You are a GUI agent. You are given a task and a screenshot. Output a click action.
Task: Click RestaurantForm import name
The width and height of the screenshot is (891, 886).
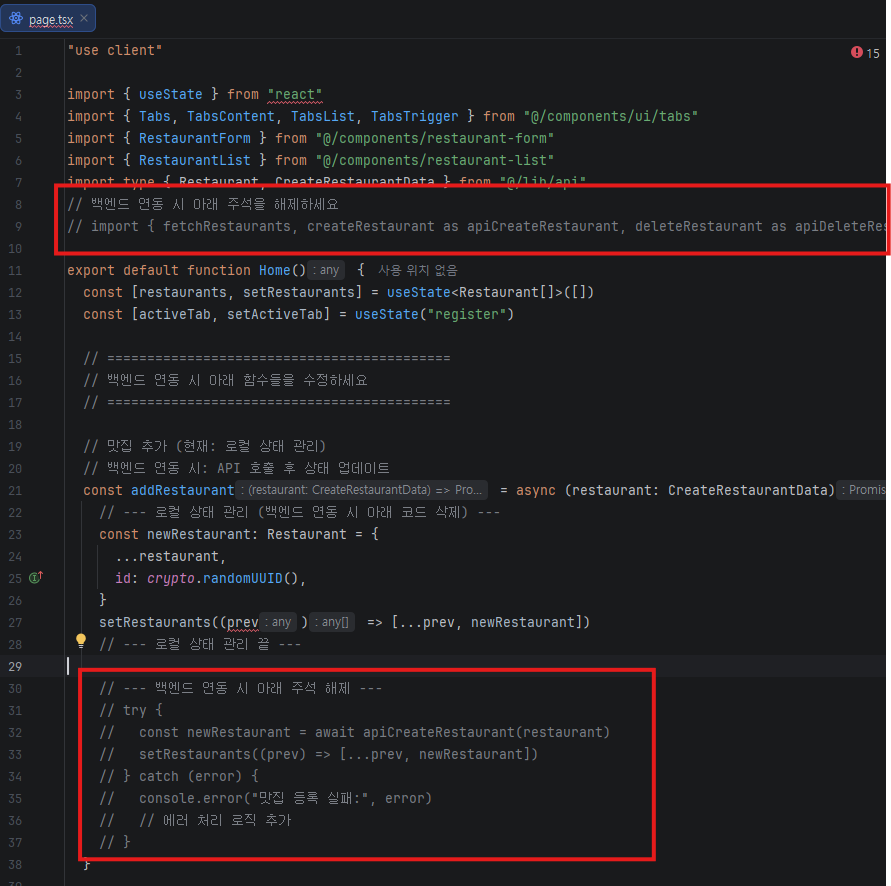(x=194, y=138)
